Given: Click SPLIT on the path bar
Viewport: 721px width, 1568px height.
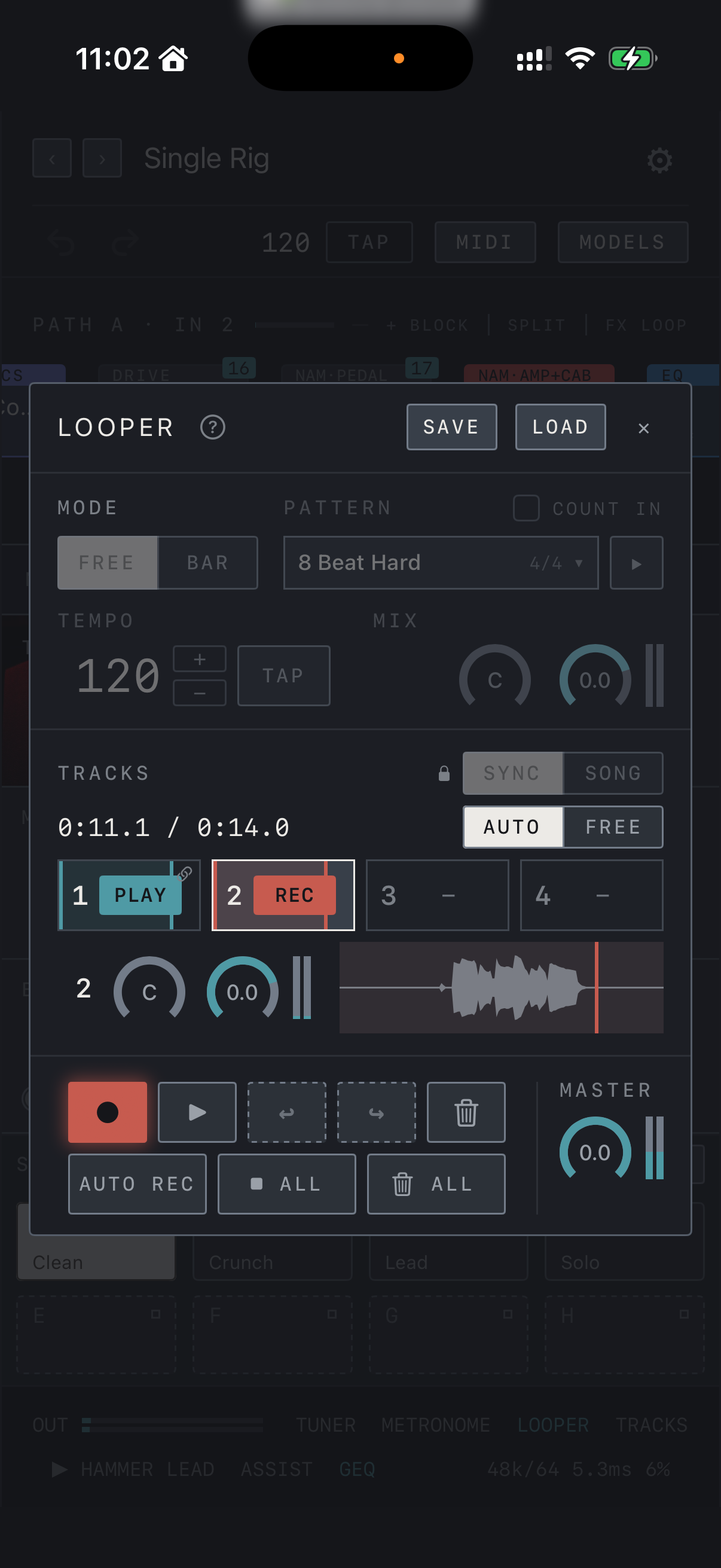Looking at the screenshot, I should 537,325.
